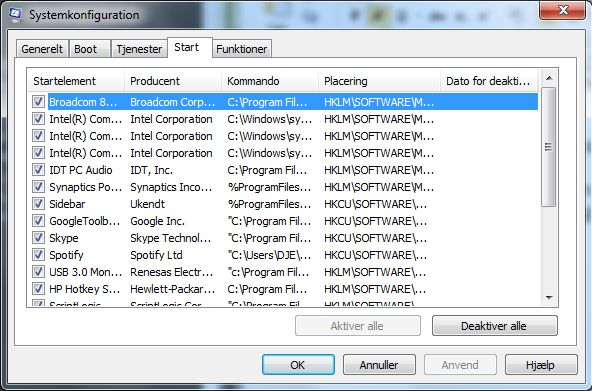The image size is (592, 391).
Task: Select the Broadcom Corp… producer cell
Action: click(173, 102)
